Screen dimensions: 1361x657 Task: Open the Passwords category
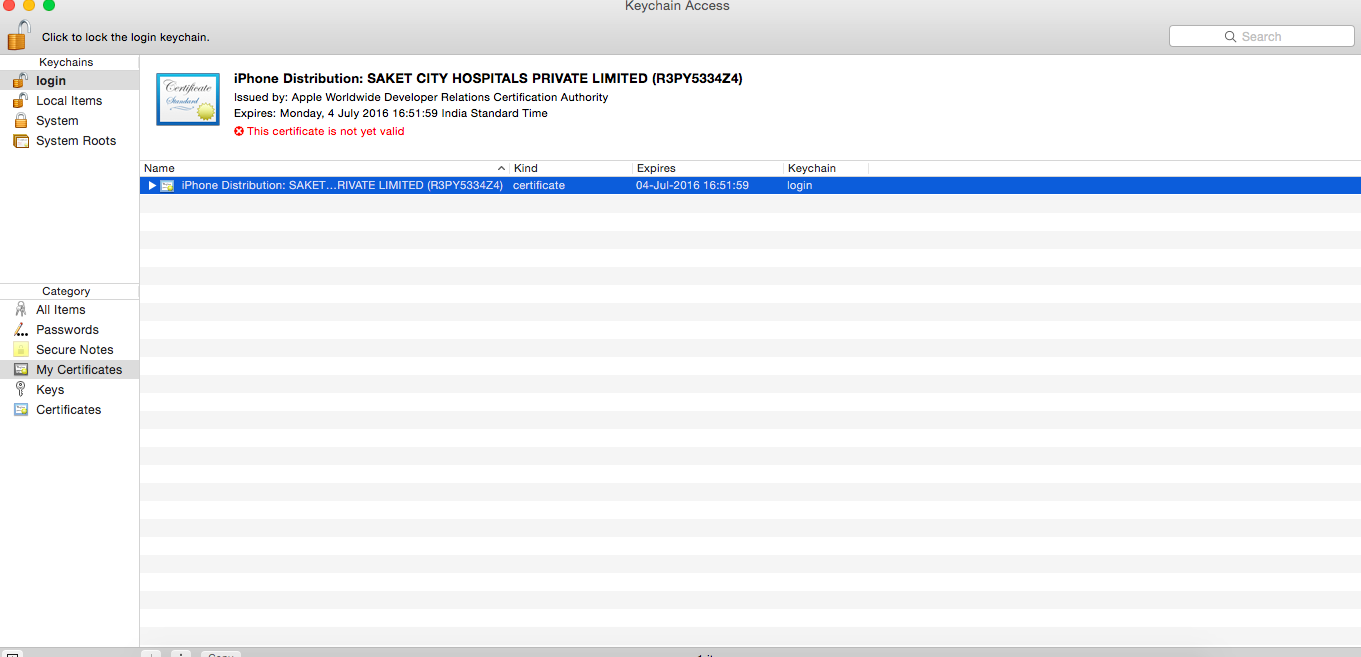69,330
